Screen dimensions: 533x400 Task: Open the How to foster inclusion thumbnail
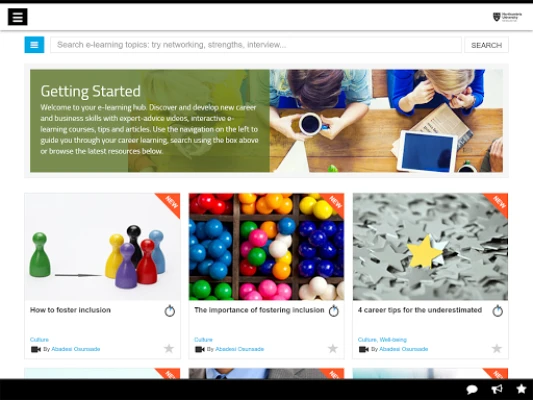pyautogui.click(x=102, y=247)
